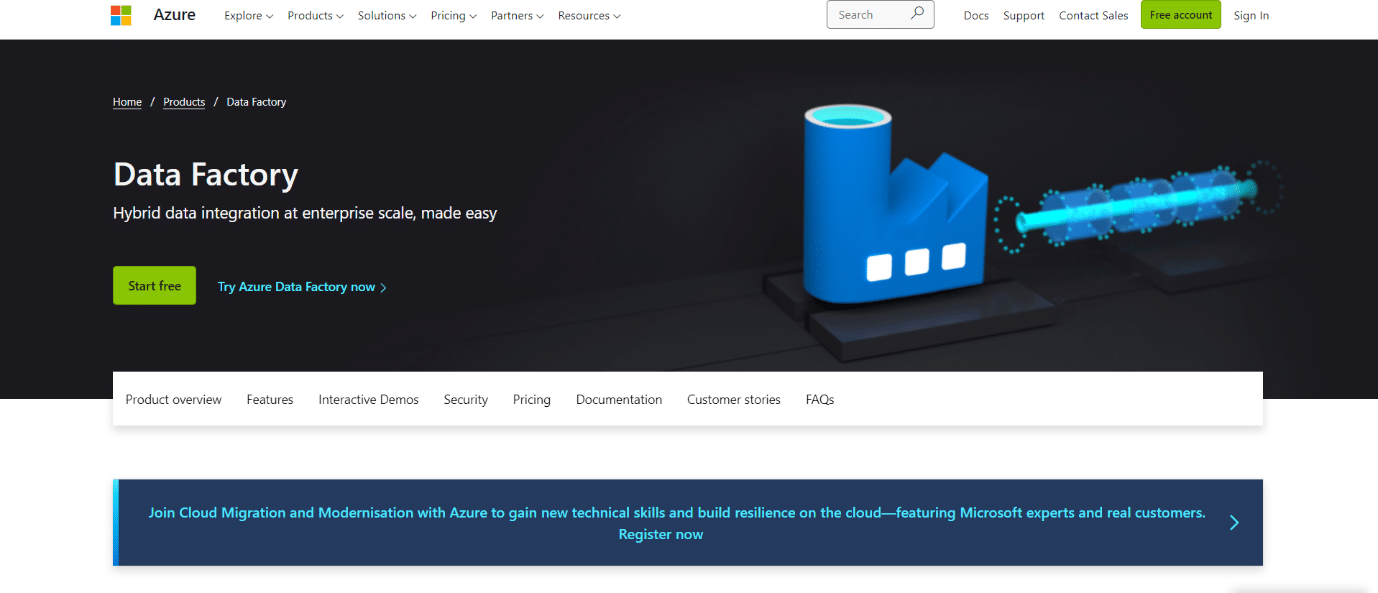
Task: Select the FAQs tab
Action: click(x=820, y=399)
